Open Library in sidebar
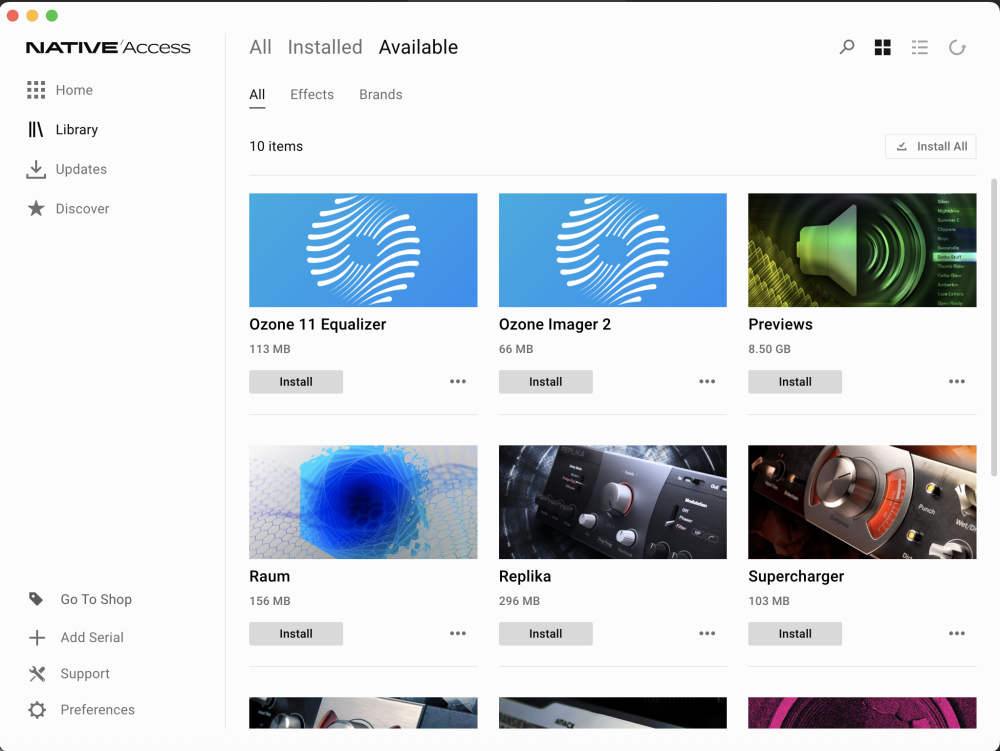The image size is (1000, 751). point(77,129)
